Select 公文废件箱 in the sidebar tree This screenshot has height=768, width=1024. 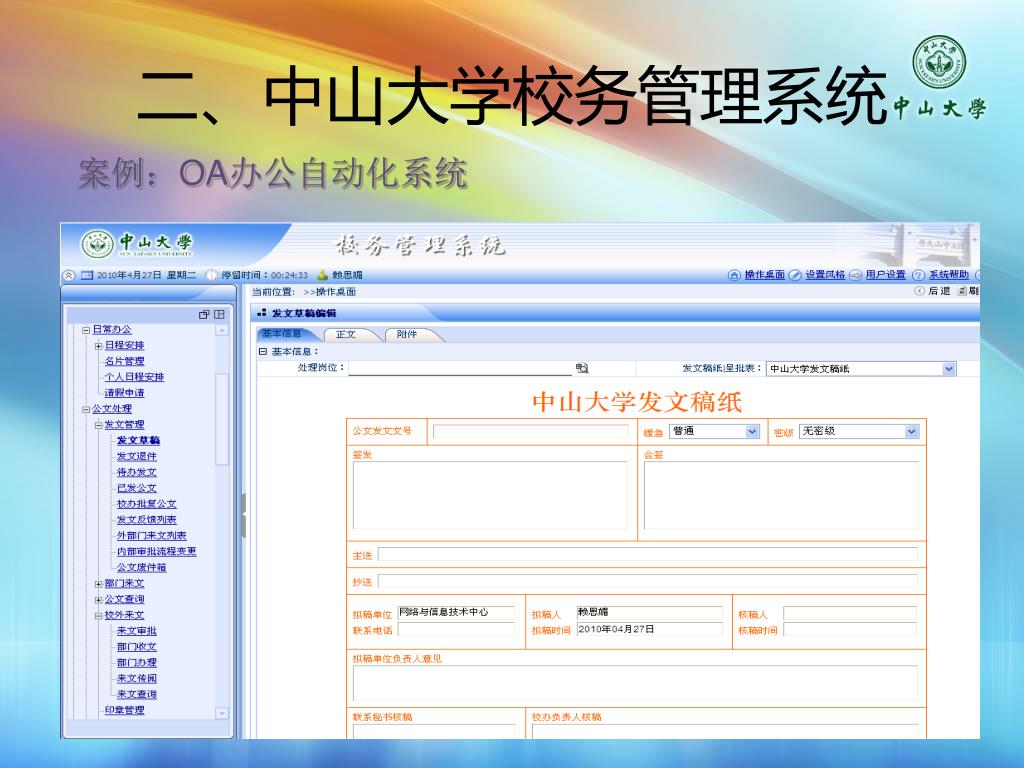[x=142, y=568]
